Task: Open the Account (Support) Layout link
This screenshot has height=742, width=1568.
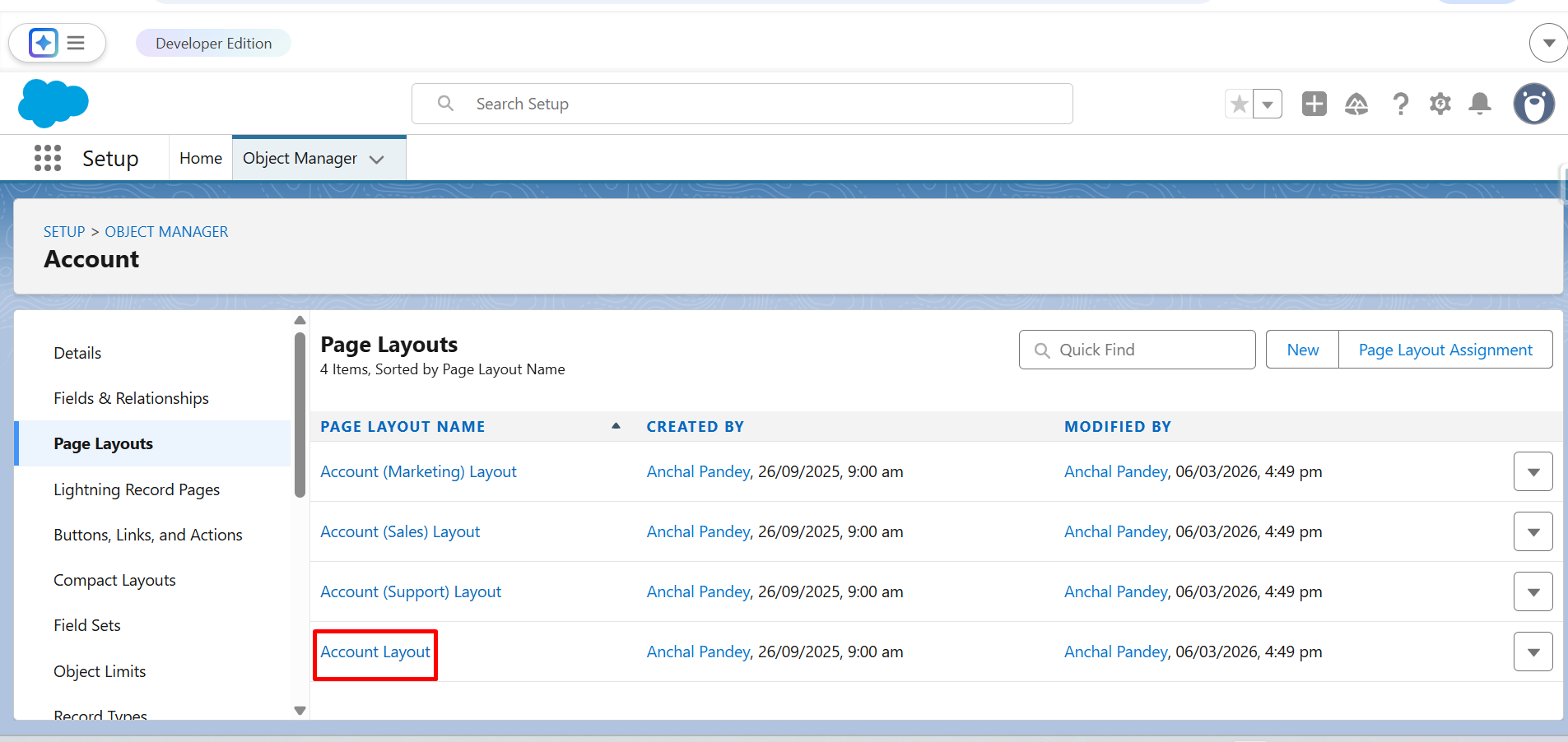Action: [x=411, y=591]
